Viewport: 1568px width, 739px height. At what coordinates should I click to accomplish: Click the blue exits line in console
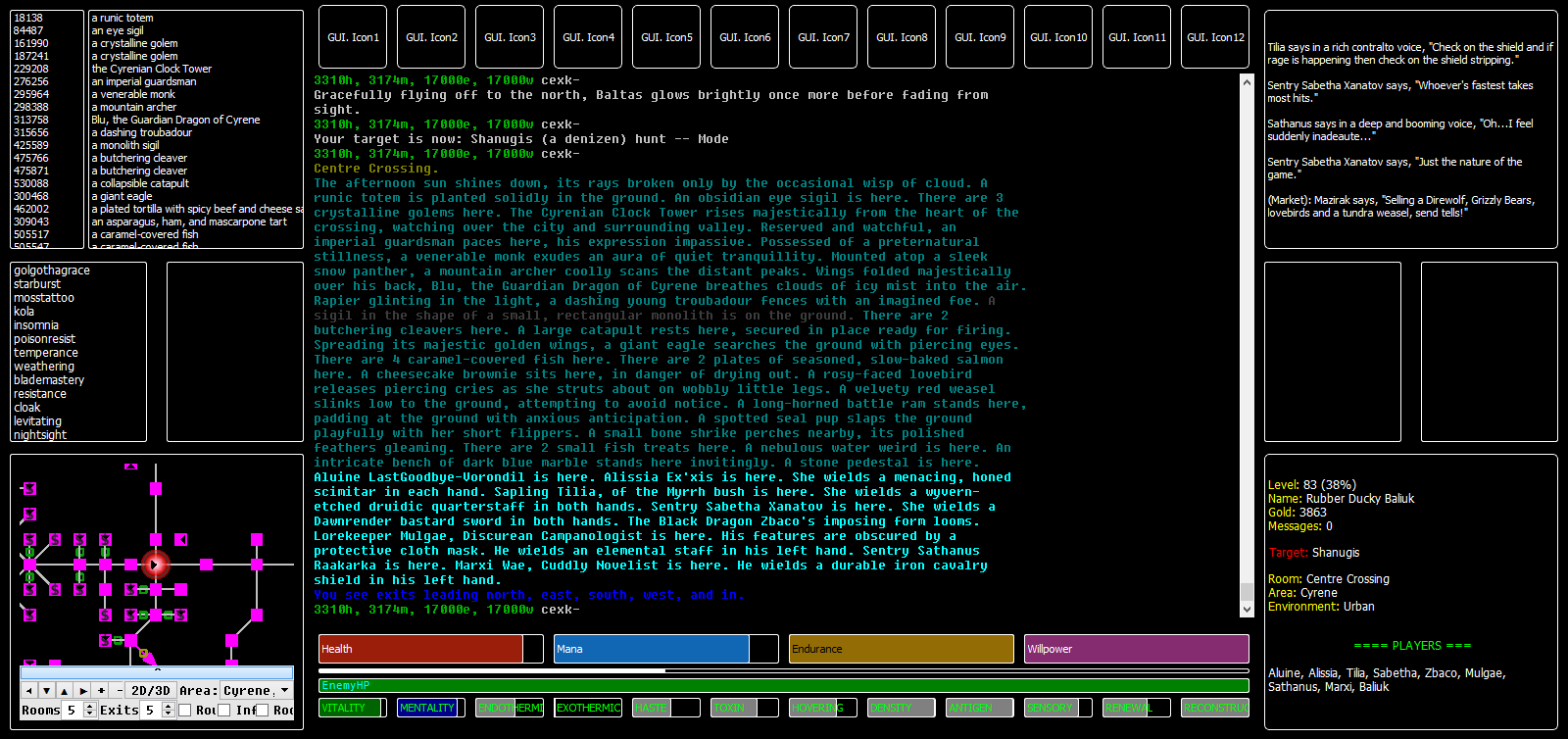(x=529, y=595)
